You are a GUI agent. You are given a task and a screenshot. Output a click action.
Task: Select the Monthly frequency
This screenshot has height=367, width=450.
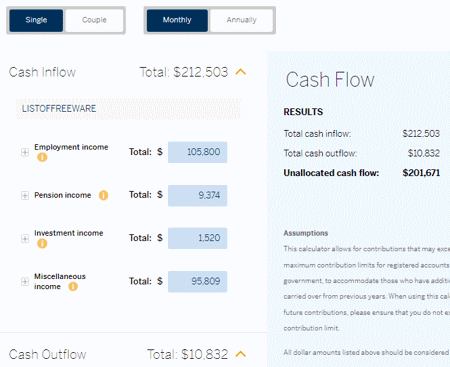(x=177, y=20)
